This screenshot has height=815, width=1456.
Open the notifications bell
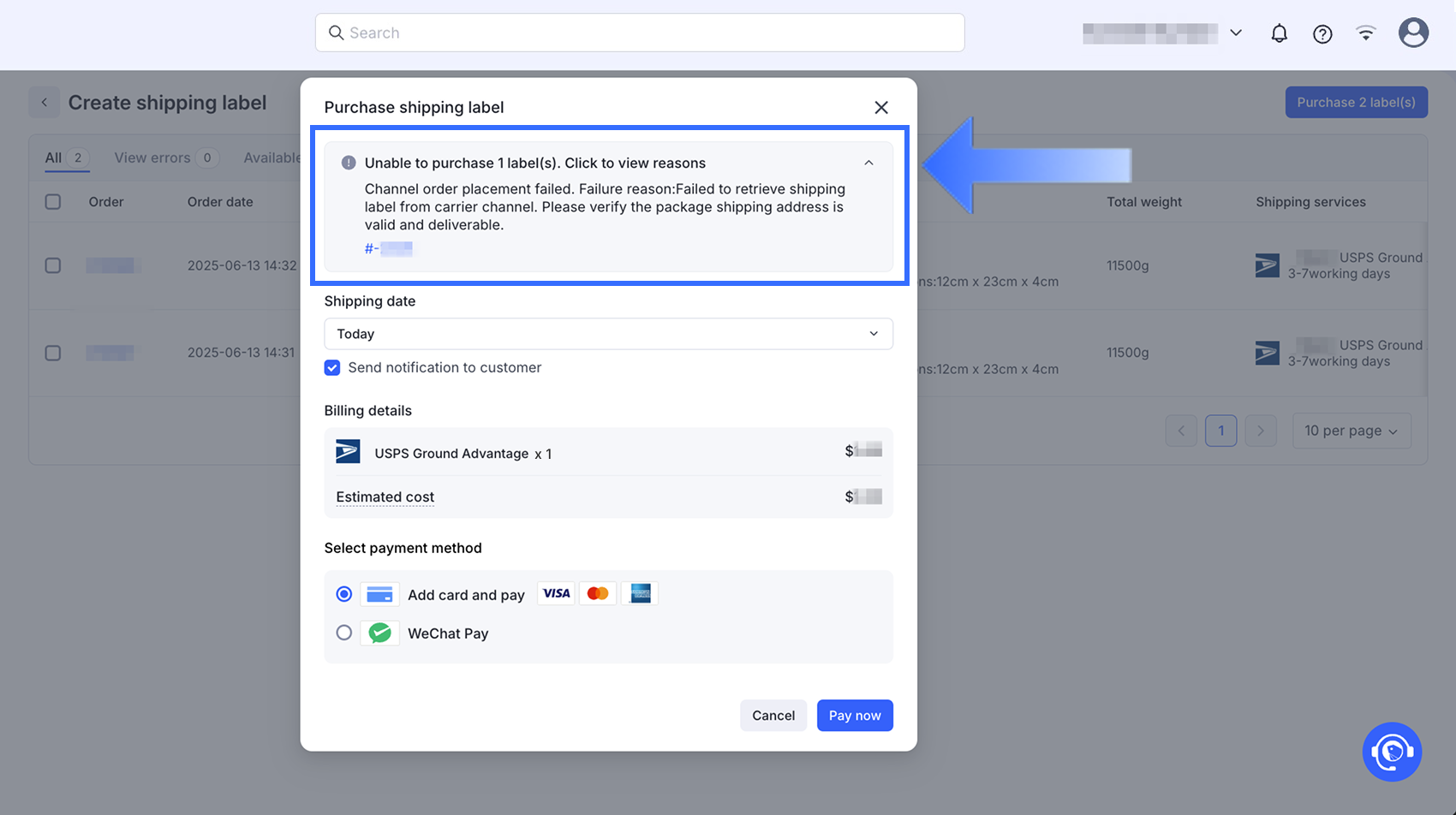[1279, 33]
